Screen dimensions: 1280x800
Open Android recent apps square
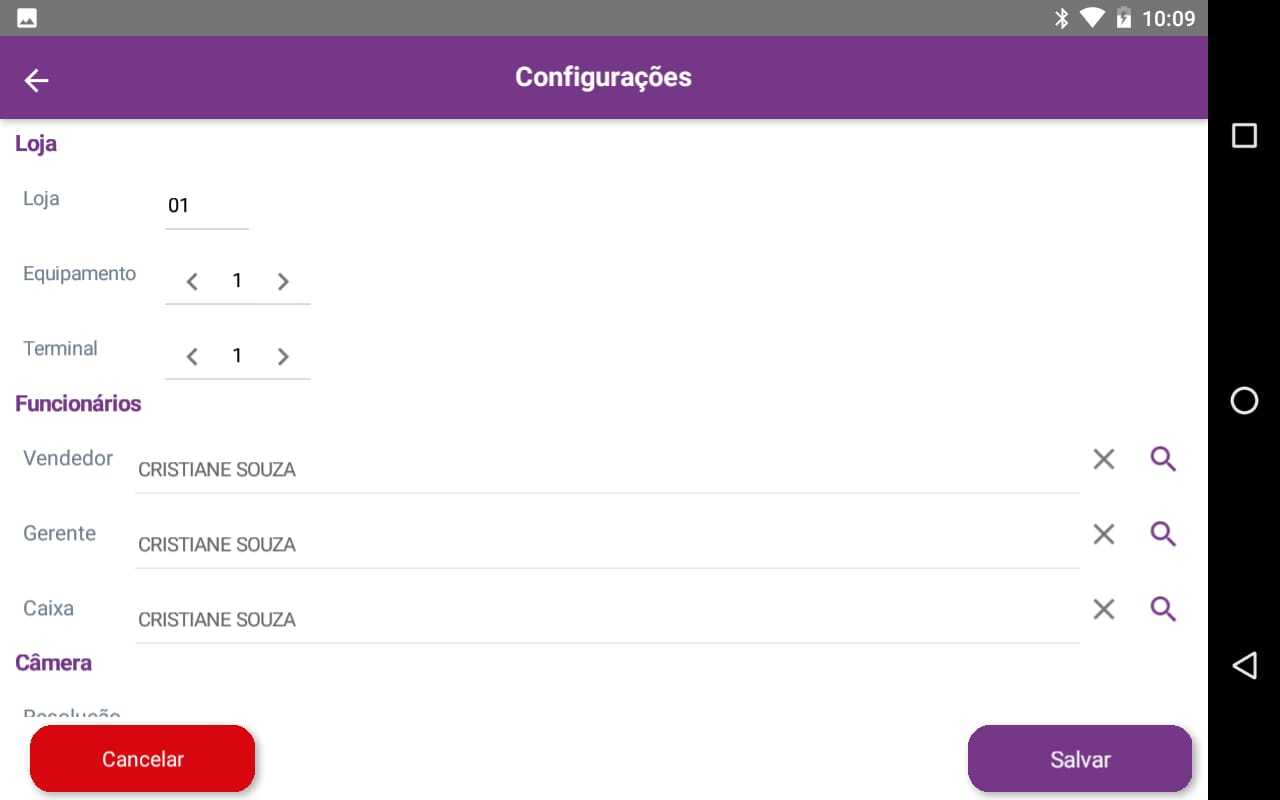click(x=1244, y=136)
